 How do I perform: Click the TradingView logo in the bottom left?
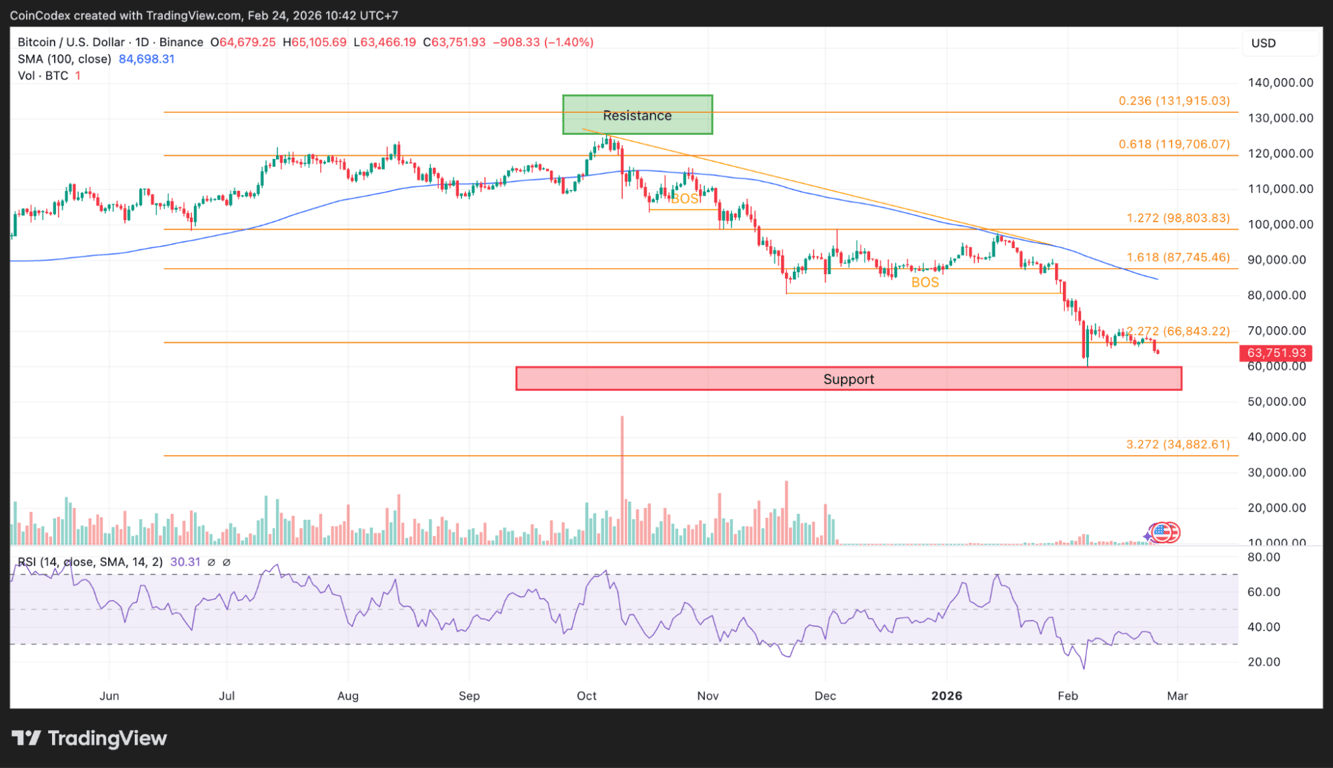pyautogui.click(x=90, y=738)
